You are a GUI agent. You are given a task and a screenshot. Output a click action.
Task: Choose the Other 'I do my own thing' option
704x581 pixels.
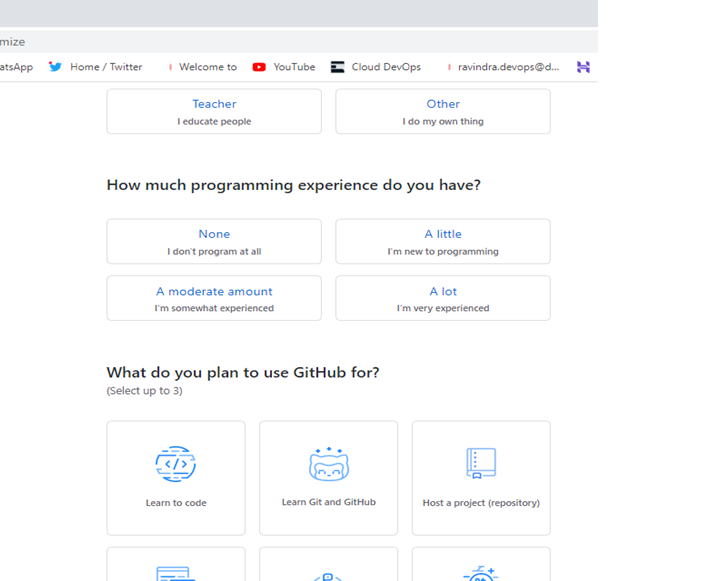[x=443, y=111]
